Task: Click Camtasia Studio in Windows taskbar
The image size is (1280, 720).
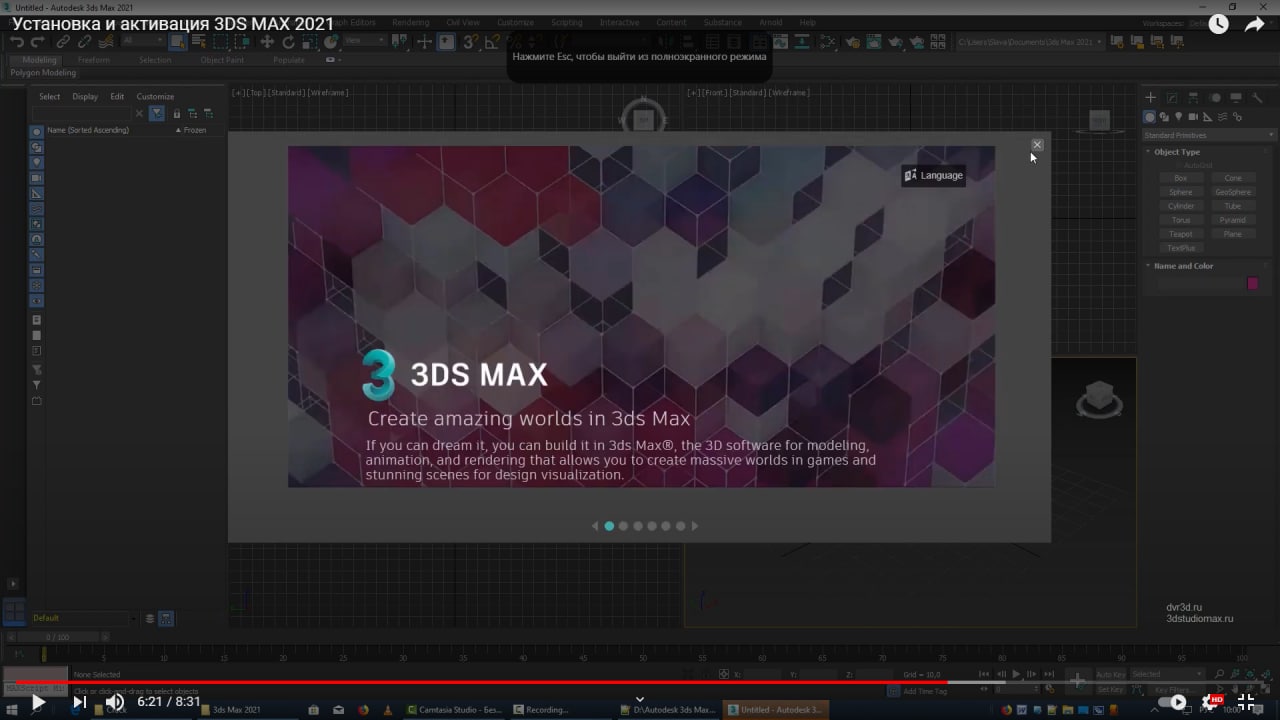Action: pos(455,710)
